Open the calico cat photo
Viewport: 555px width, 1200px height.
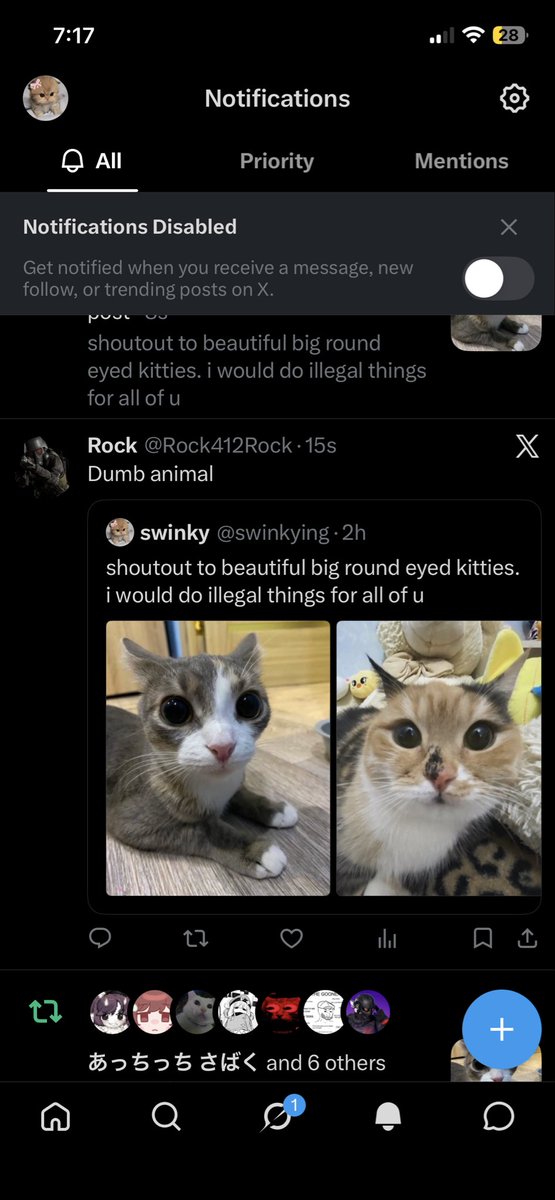coord(438,758)
